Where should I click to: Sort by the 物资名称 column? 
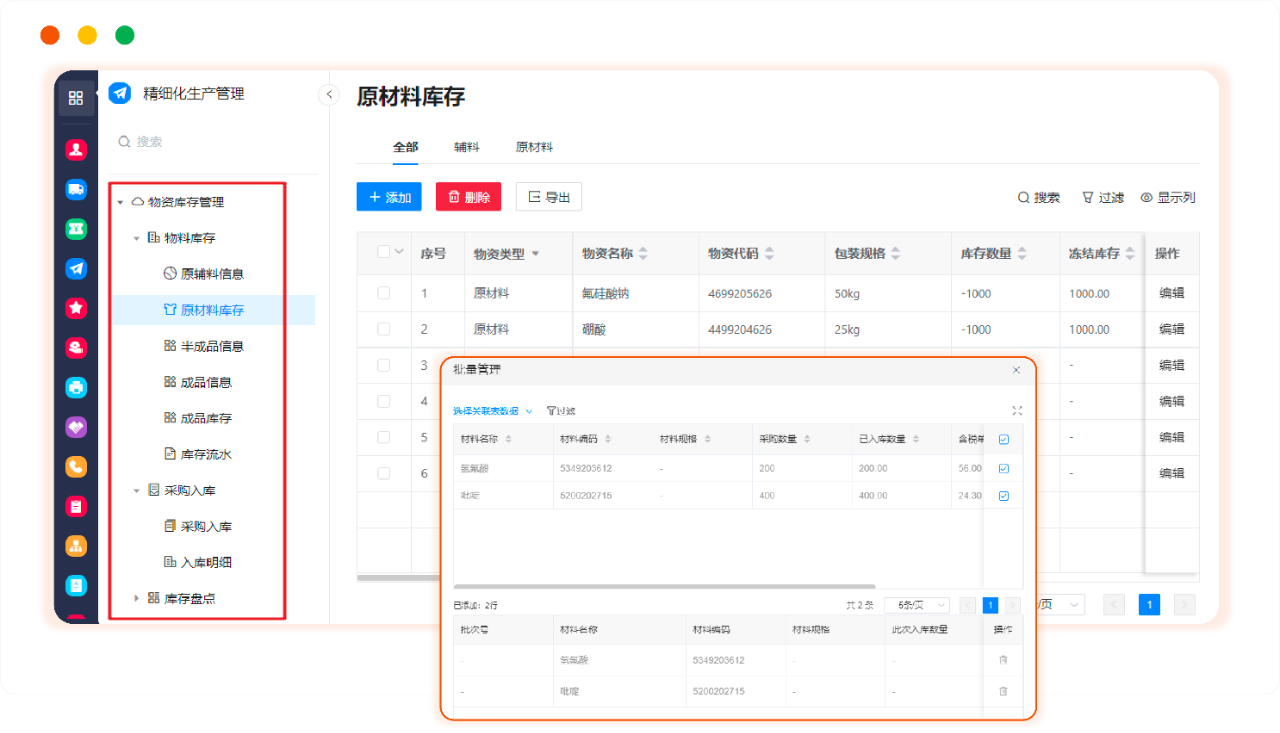(643, 254)
